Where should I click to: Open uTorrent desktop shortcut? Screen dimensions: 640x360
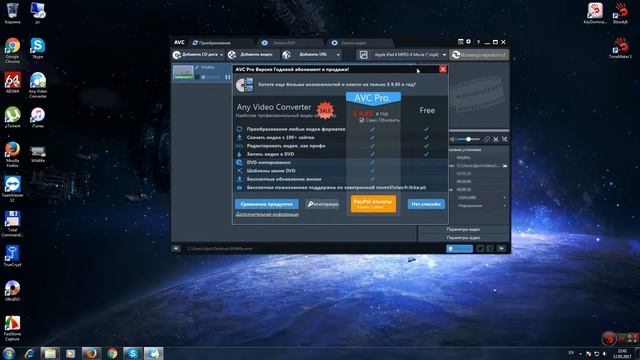12,118
